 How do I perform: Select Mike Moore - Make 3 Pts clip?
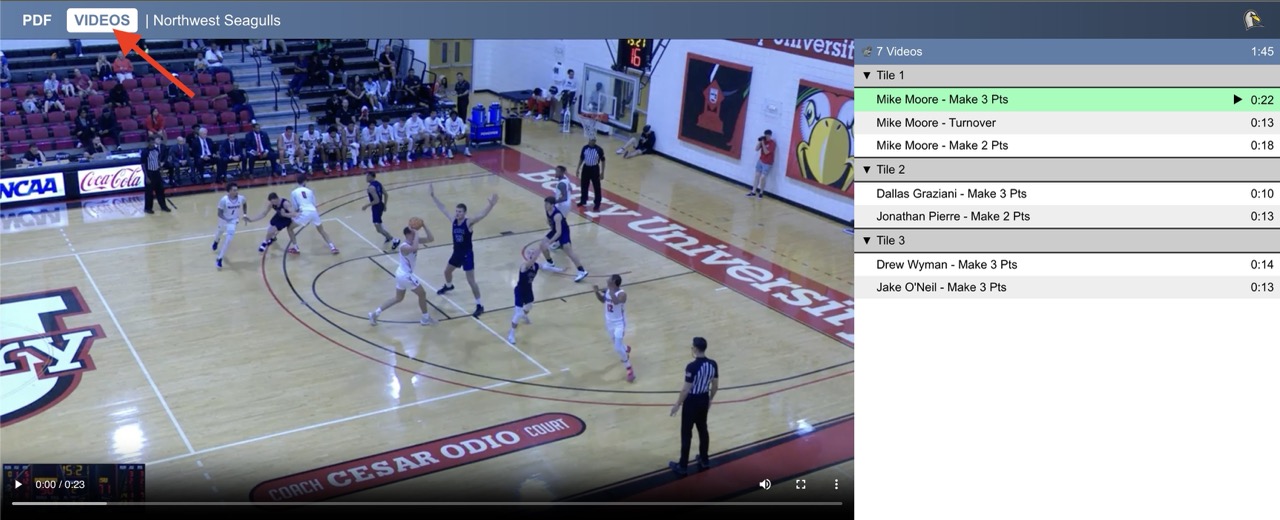1067,100
